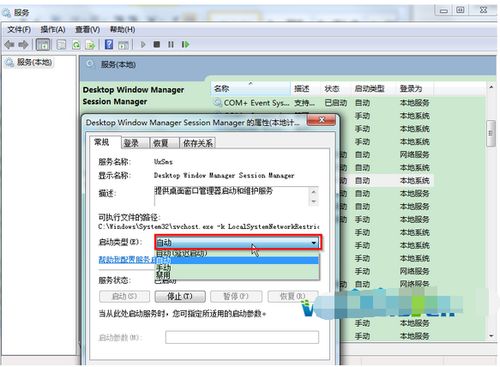Click the Export List toolbar icon
Viewport: 500px width, 367px height.
[x=90, y=44]
